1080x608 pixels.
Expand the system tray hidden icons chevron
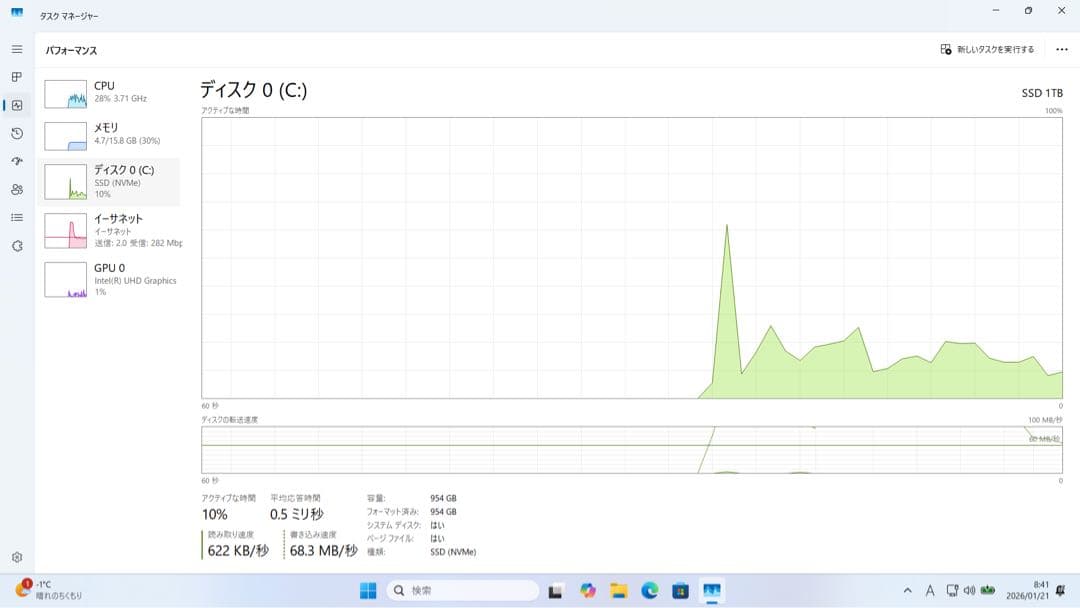tap(908, 590)
